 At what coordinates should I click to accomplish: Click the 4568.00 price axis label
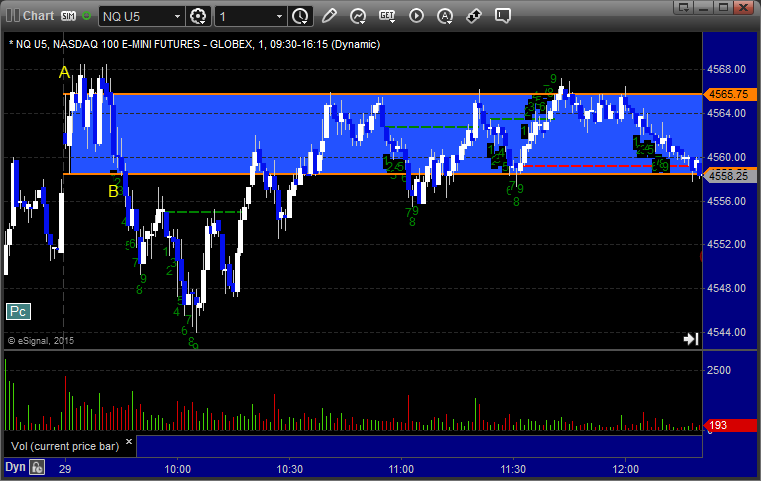pyautogui.click(x=726, y=69)
